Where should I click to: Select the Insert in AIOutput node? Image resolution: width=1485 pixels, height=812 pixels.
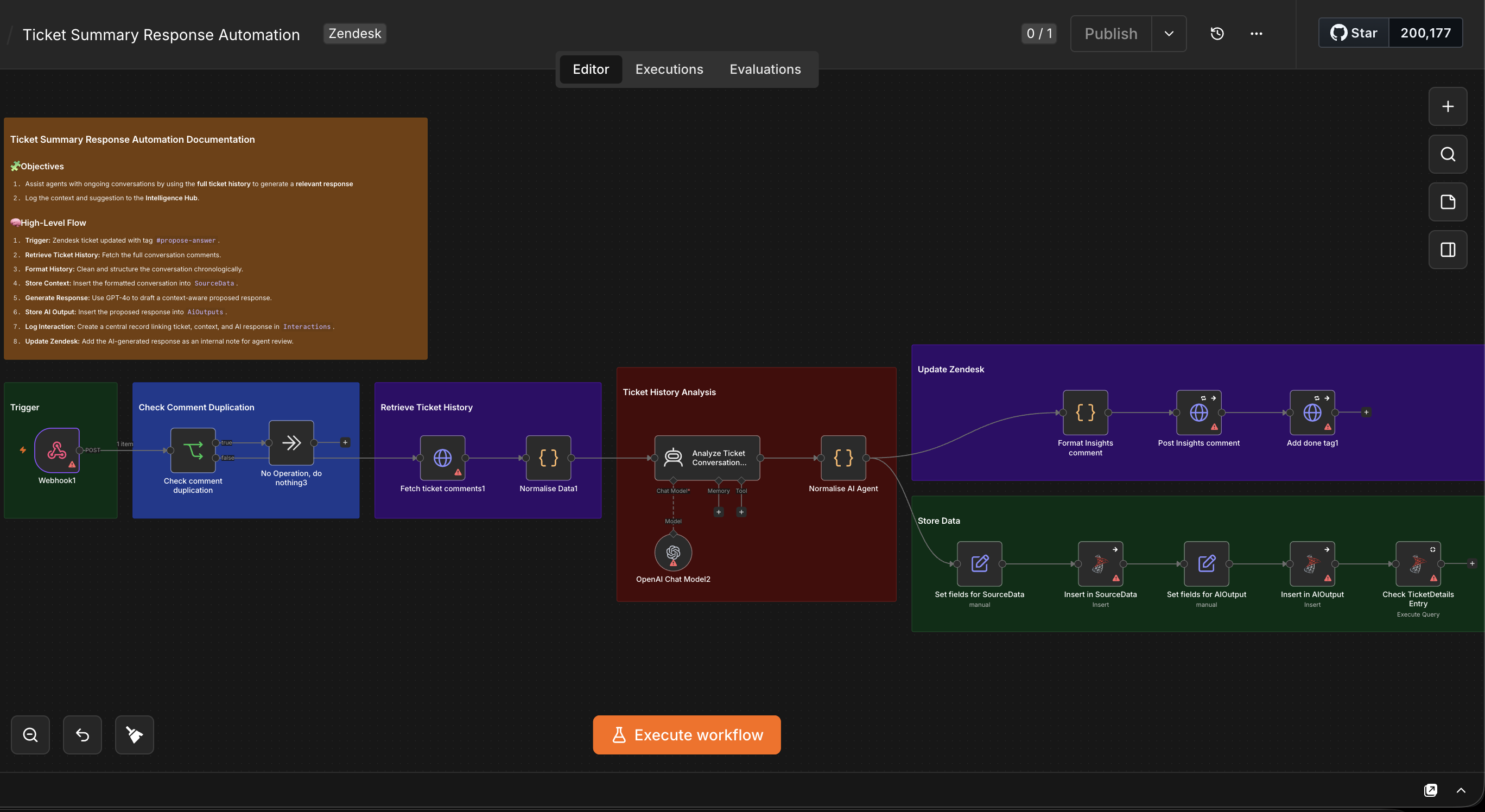1312,563
